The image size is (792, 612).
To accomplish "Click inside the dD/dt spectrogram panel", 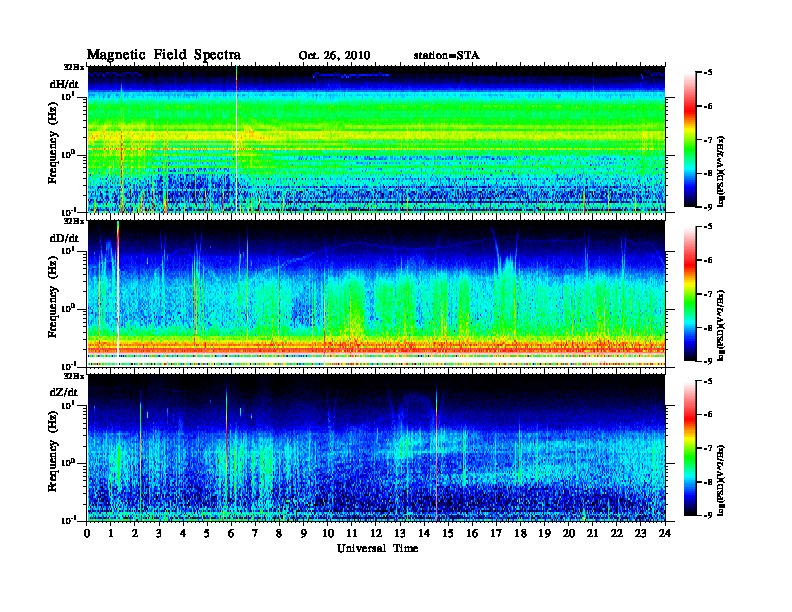I will pos(376,294).
